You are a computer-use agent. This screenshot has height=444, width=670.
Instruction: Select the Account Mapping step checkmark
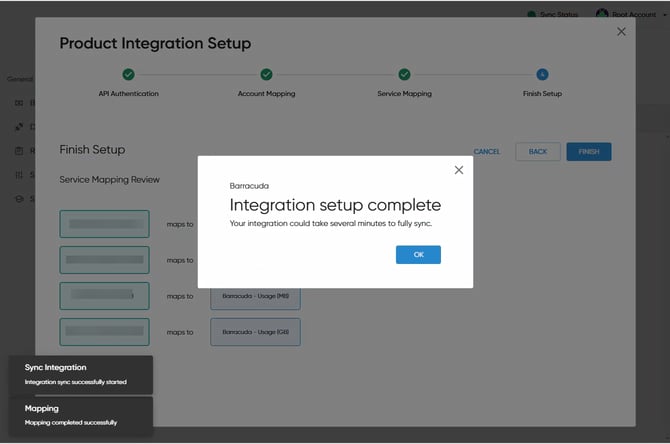(266, 74)
